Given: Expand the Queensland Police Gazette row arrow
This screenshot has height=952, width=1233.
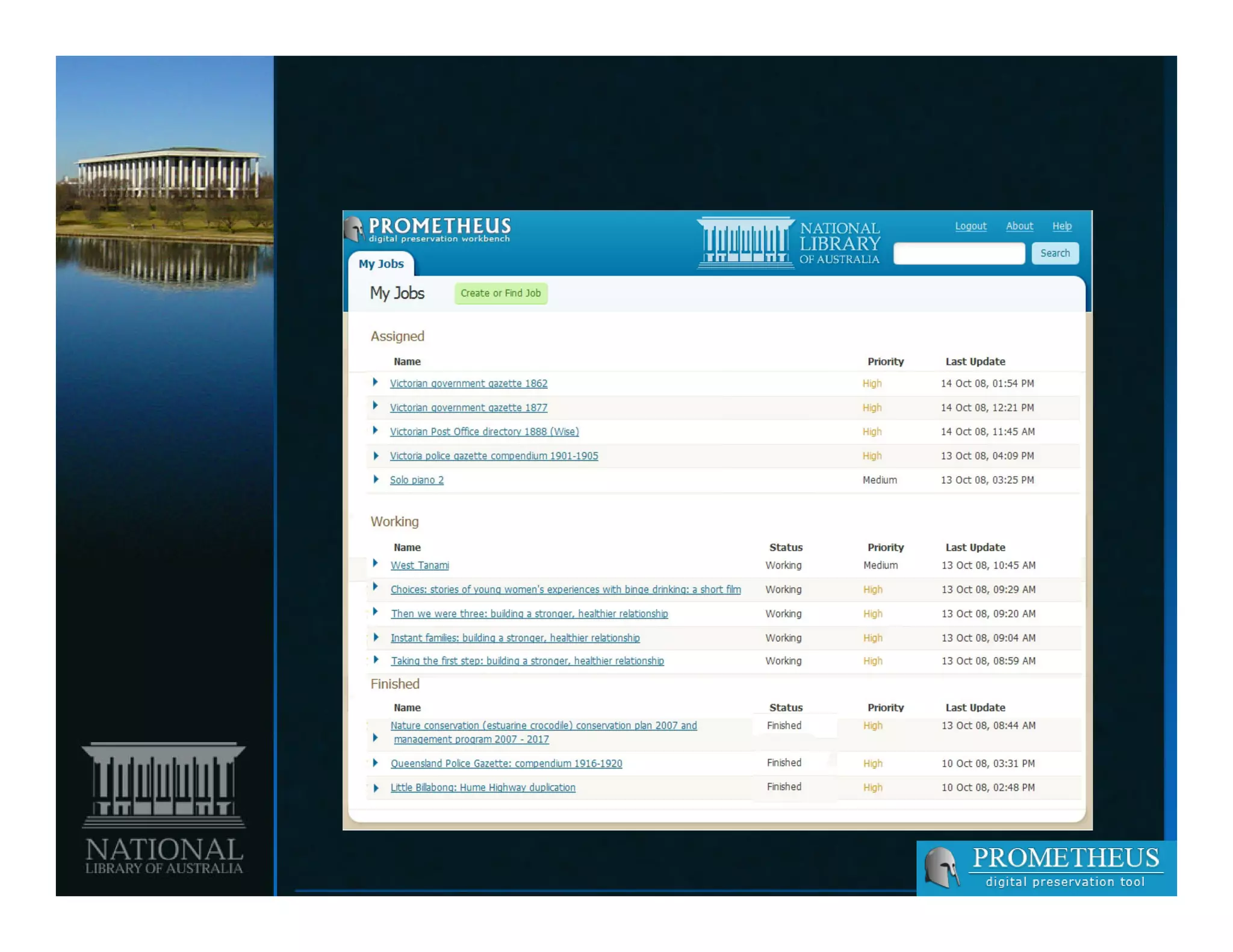Looking at the screenshot, I should pos(375,762).
